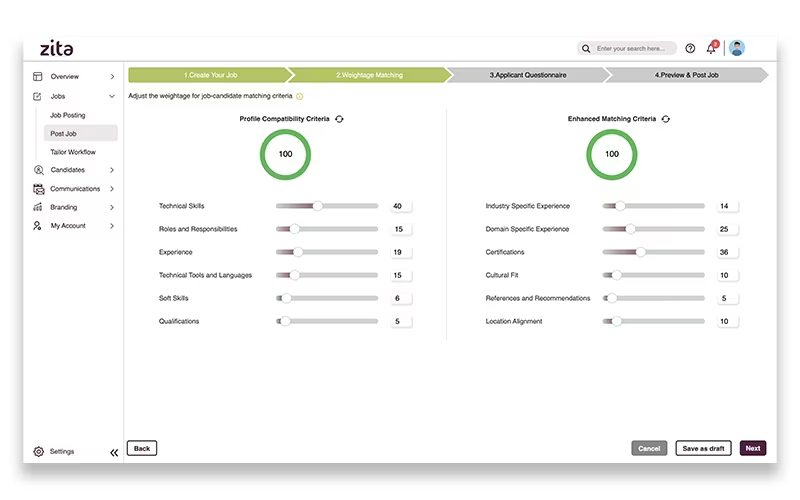Screen dimensions: 800x500
Task: Click the Cancel button
Action: tap(649, 448)
